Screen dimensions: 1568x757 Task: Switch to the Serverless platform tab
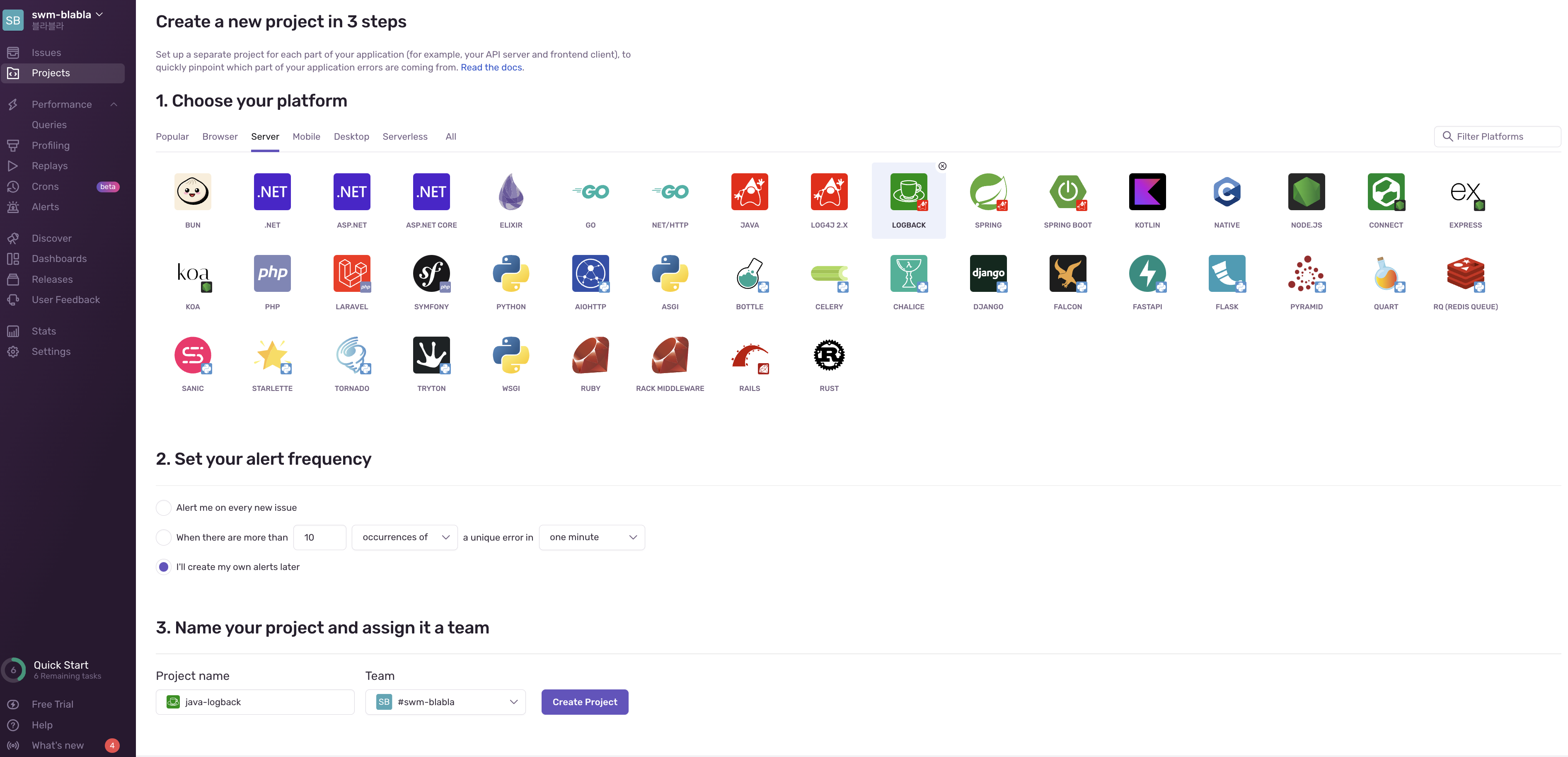point(405,136)
